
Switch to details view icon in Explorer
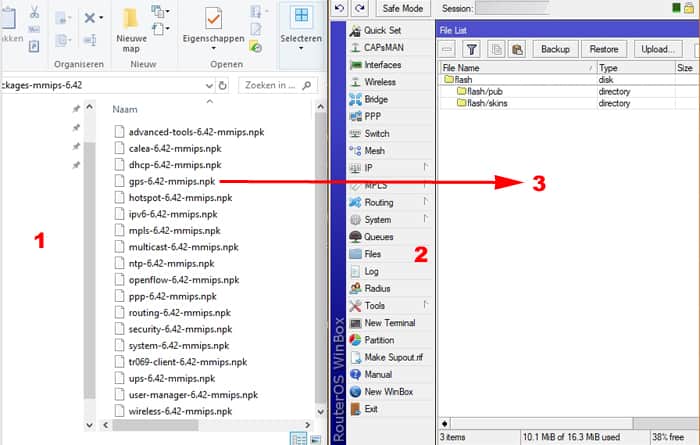pos(298,439)
